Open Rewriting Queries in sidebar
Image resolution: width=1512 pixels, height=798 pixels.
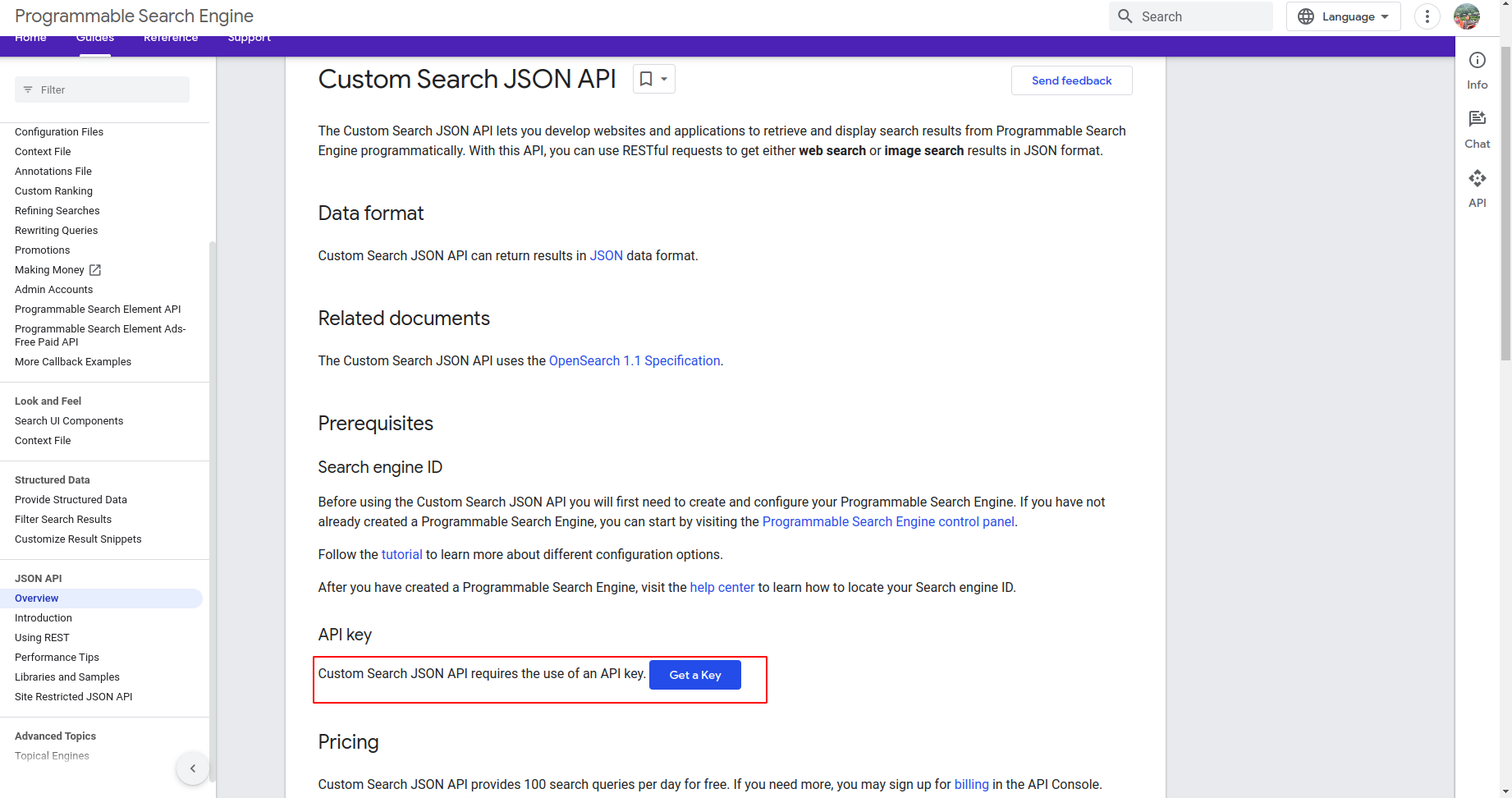click(56, 231)
